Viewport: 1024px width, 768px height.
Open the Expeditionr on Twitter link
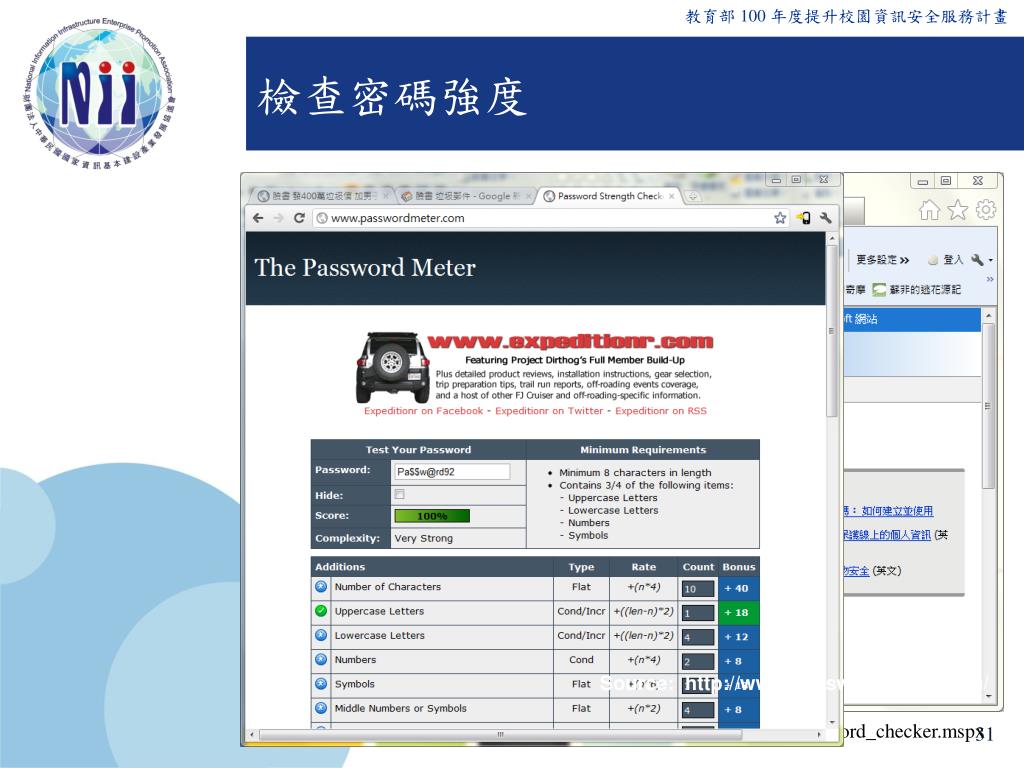click(x=549, y=411)
